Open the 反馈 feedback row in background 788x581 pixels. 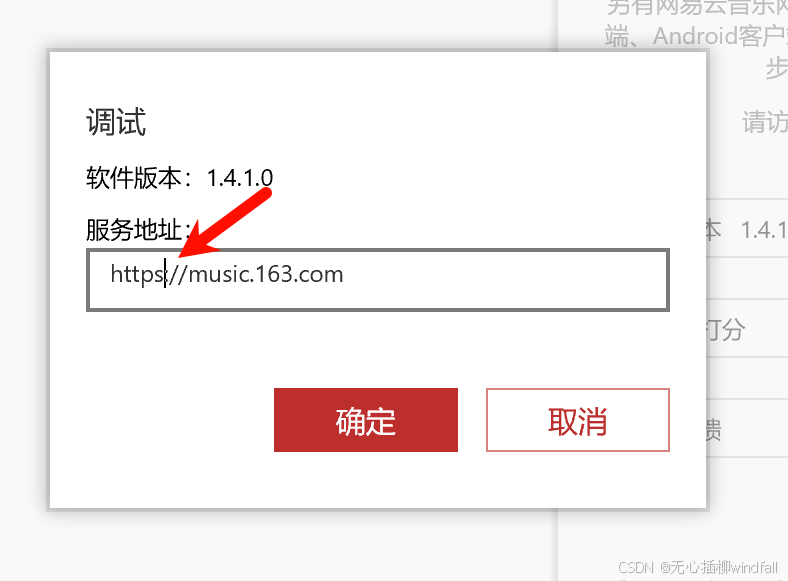(x=747, y=429)
